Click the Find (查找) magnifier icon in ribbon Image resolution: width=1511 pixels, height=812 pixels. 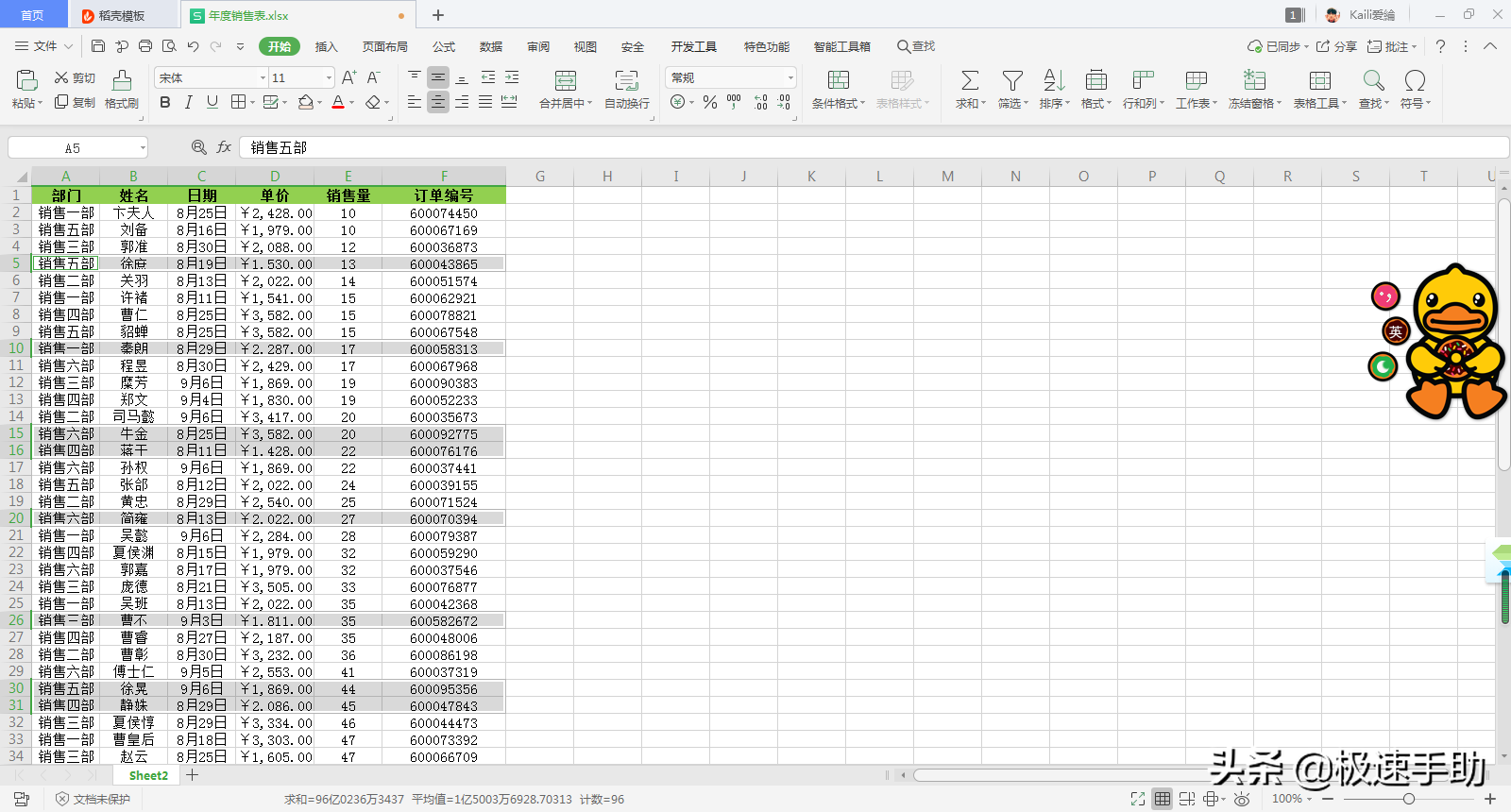click(x=1373, y=80)
